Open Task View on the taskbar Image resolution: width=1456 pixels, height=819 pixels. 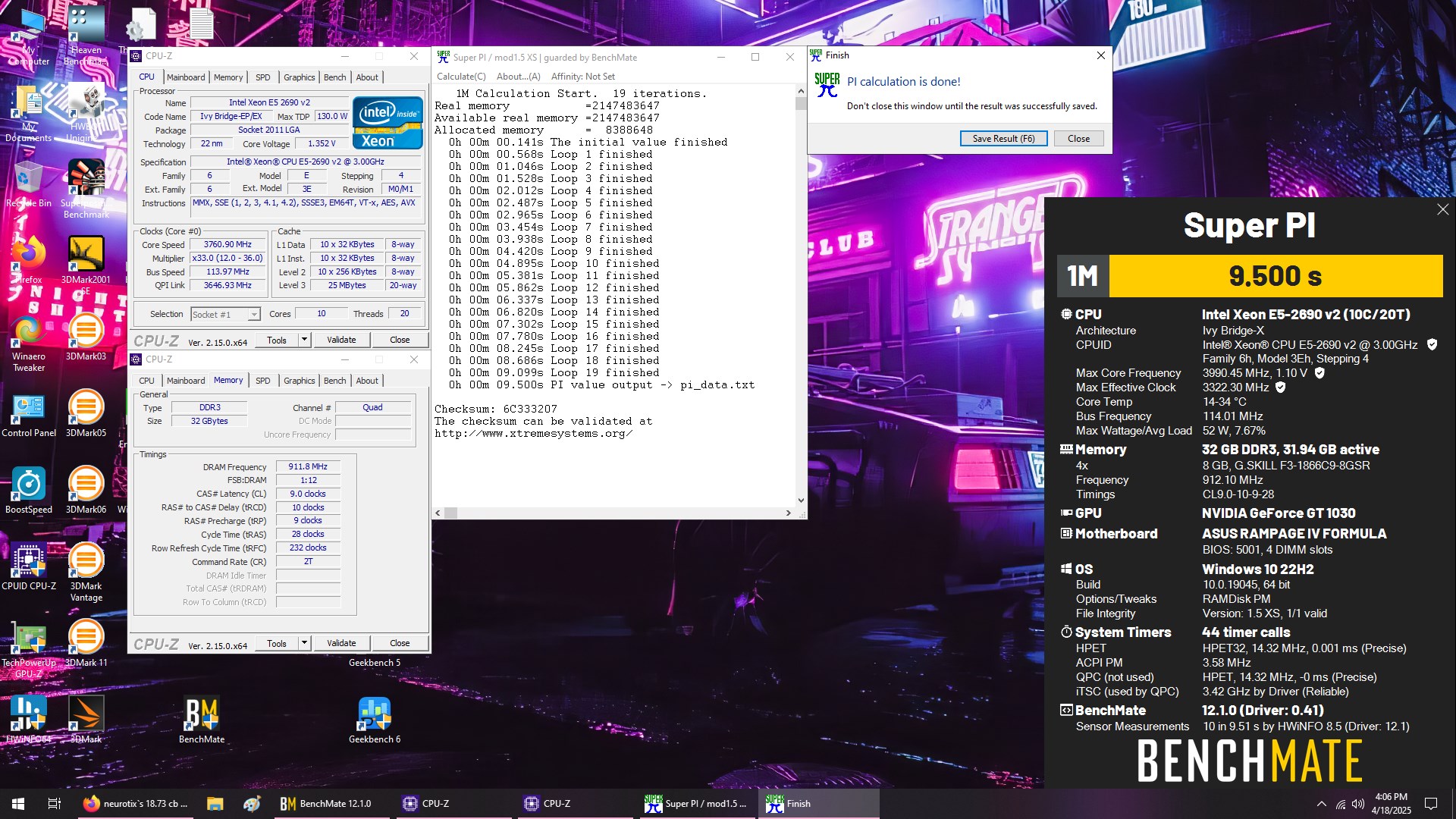(55, 804)
